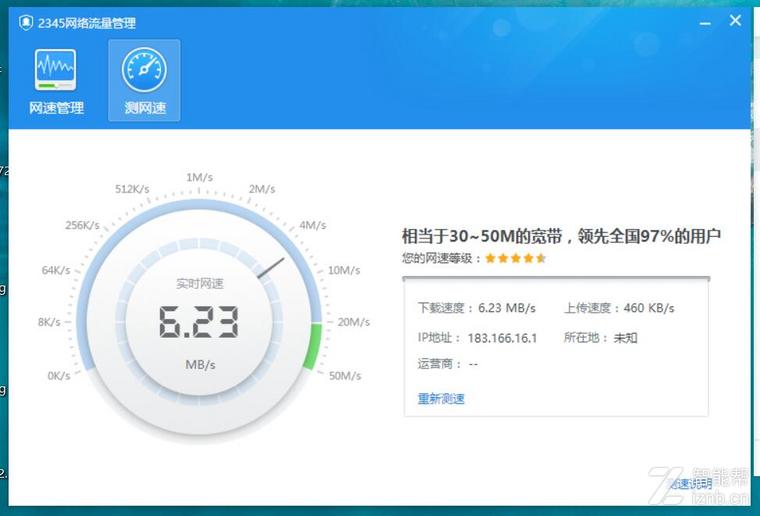This screenshot has width=760, height=516.
Task: Click the IP address 183.166.16.1
Action: (x=502, y=338)
